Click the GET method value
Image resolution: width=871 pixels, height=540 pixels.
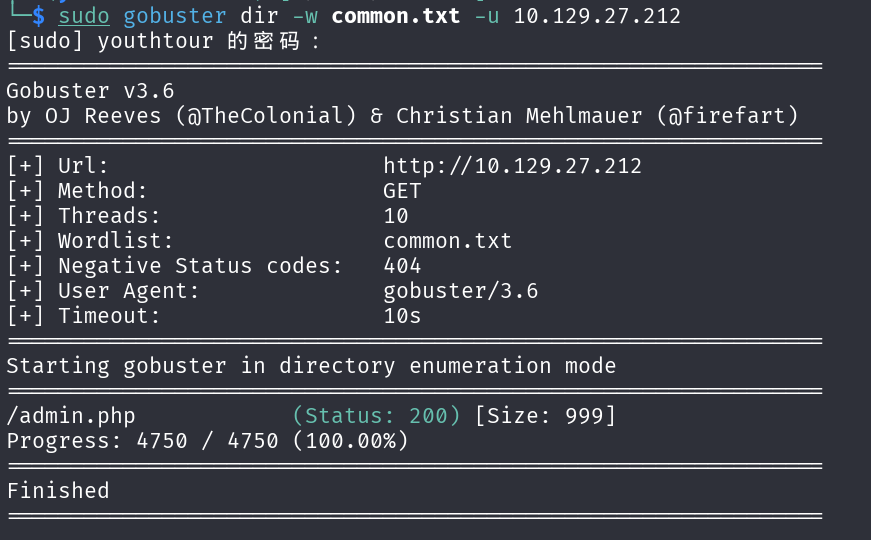click(x=402, y=191)
